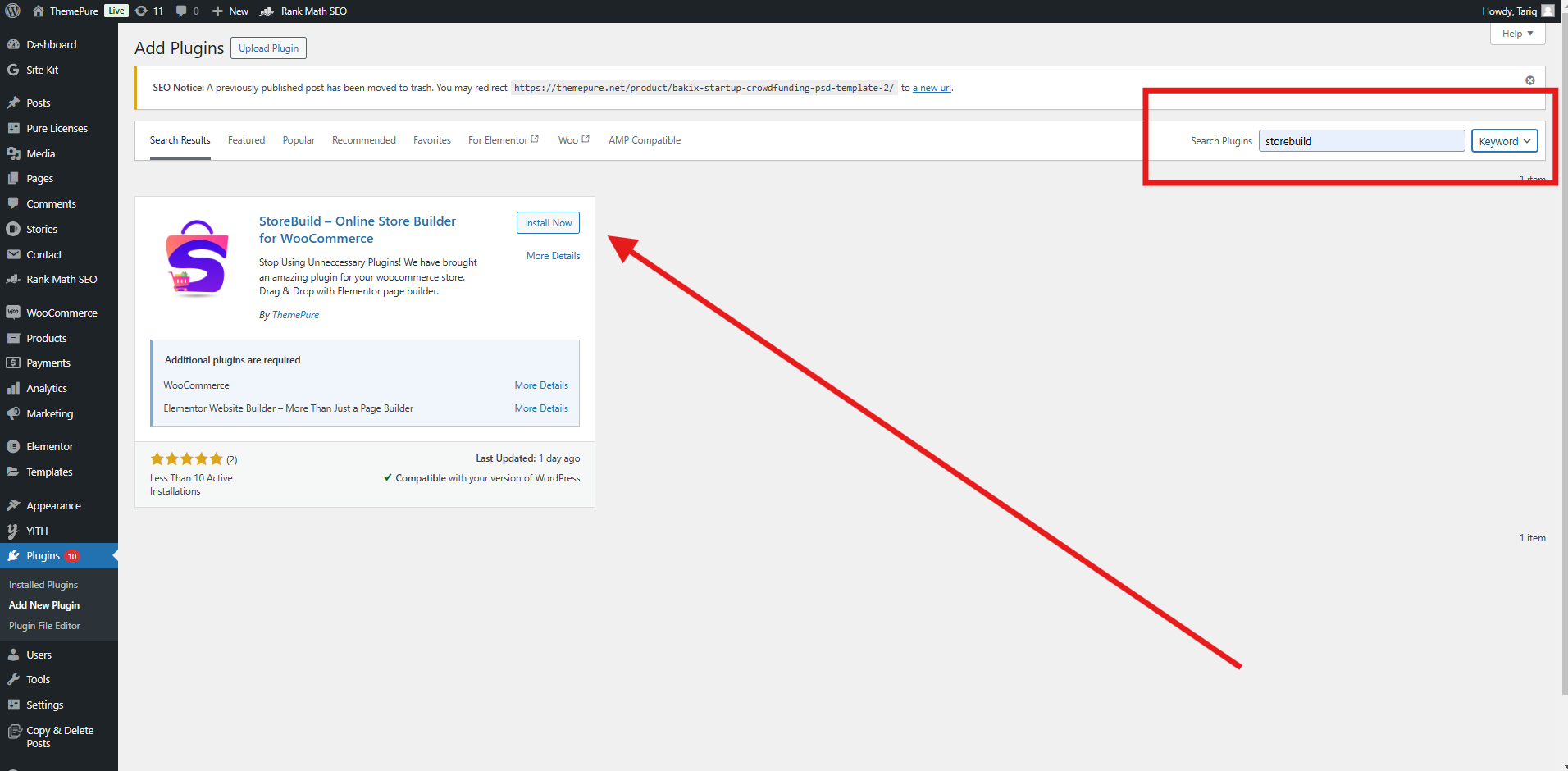The width and height of the screenshot is (1568, 771).
Task: Open Rank Math SEO sidebar menu
Action: (59, 280)
